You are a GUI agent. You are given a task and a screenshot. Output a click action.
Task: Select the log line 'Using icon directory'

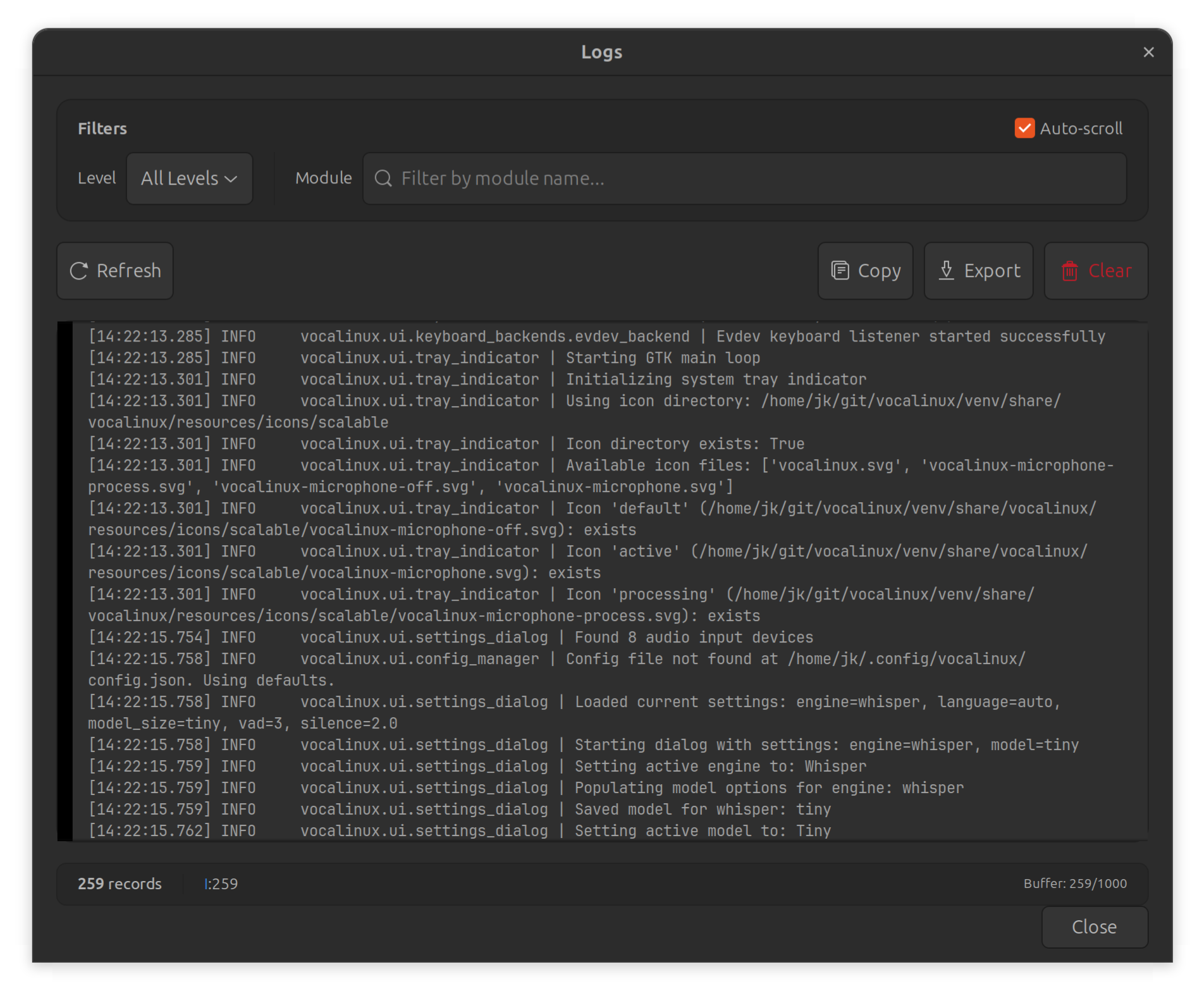(575, 412)
